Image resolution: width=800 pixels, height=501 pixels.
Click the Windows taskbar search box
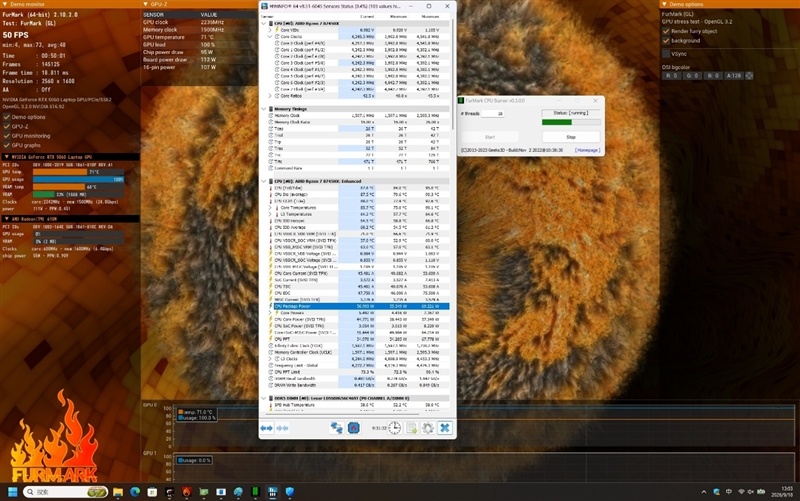(66, 492)
